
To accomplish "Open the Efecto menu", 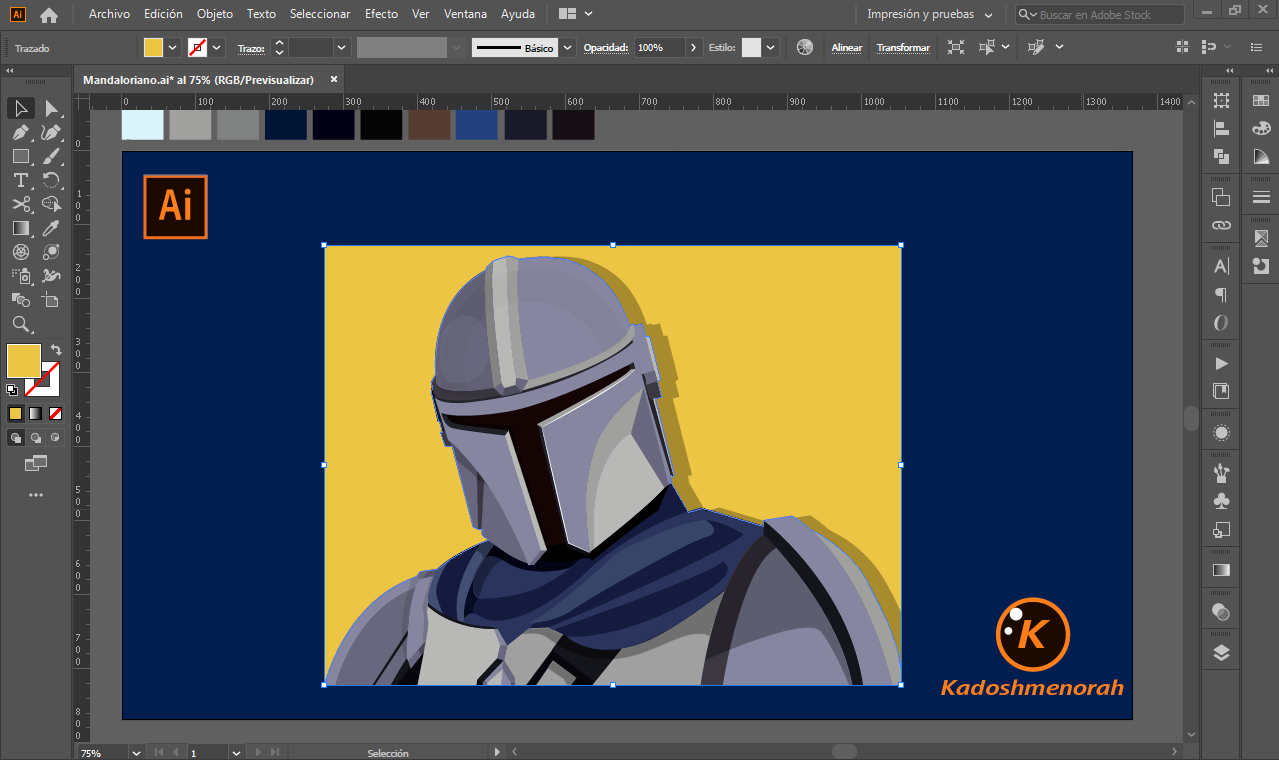I will 381,14.
